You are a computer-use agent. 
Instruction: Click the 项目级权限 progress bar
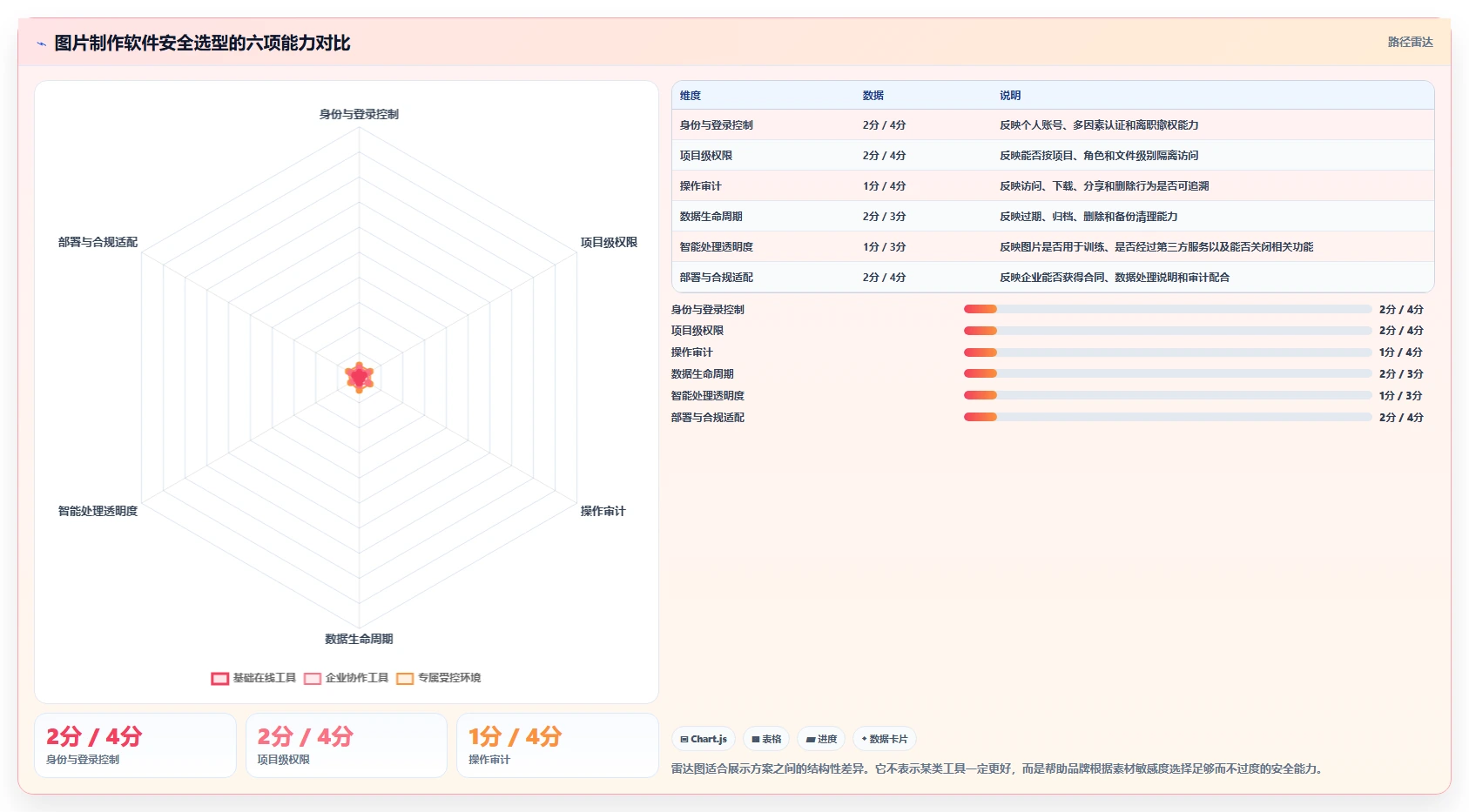1168,331
